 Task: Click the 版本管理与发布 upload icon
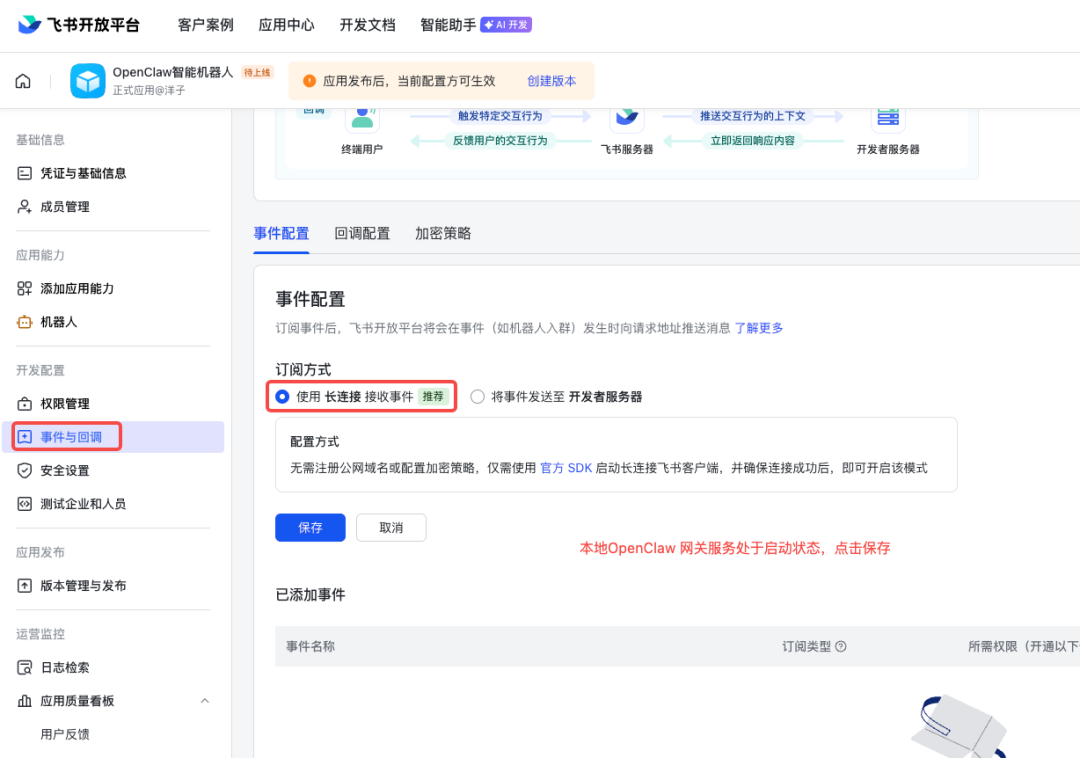[25, 586]
